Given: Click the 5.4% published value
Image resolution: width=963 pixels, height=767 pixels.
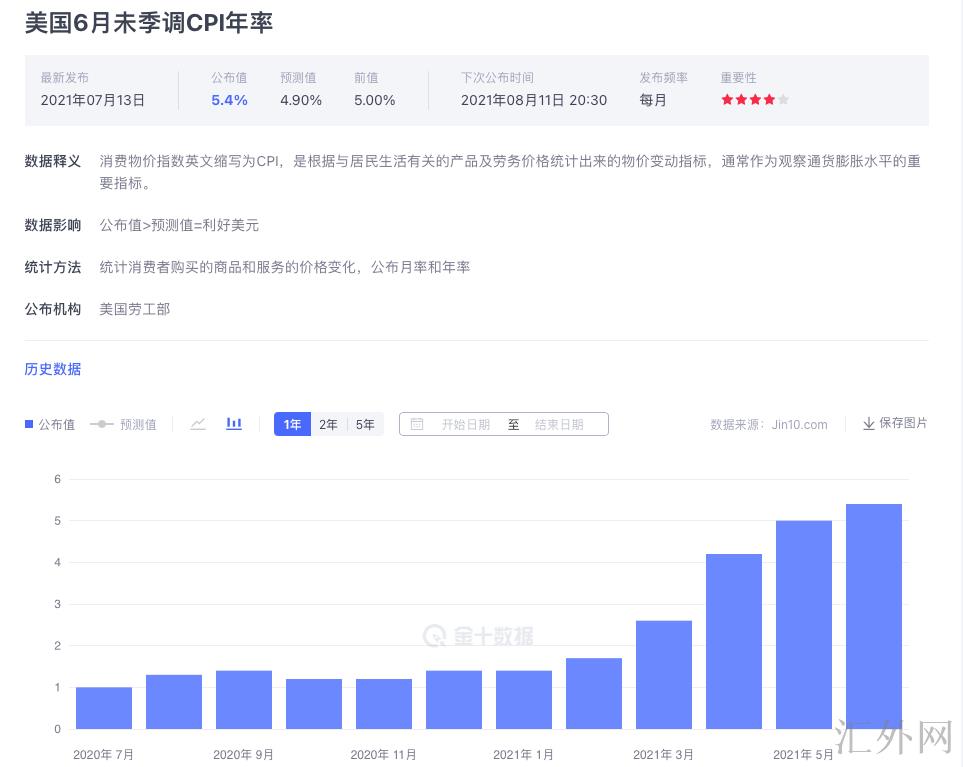Looking at the screenshot, I should 229,100.
